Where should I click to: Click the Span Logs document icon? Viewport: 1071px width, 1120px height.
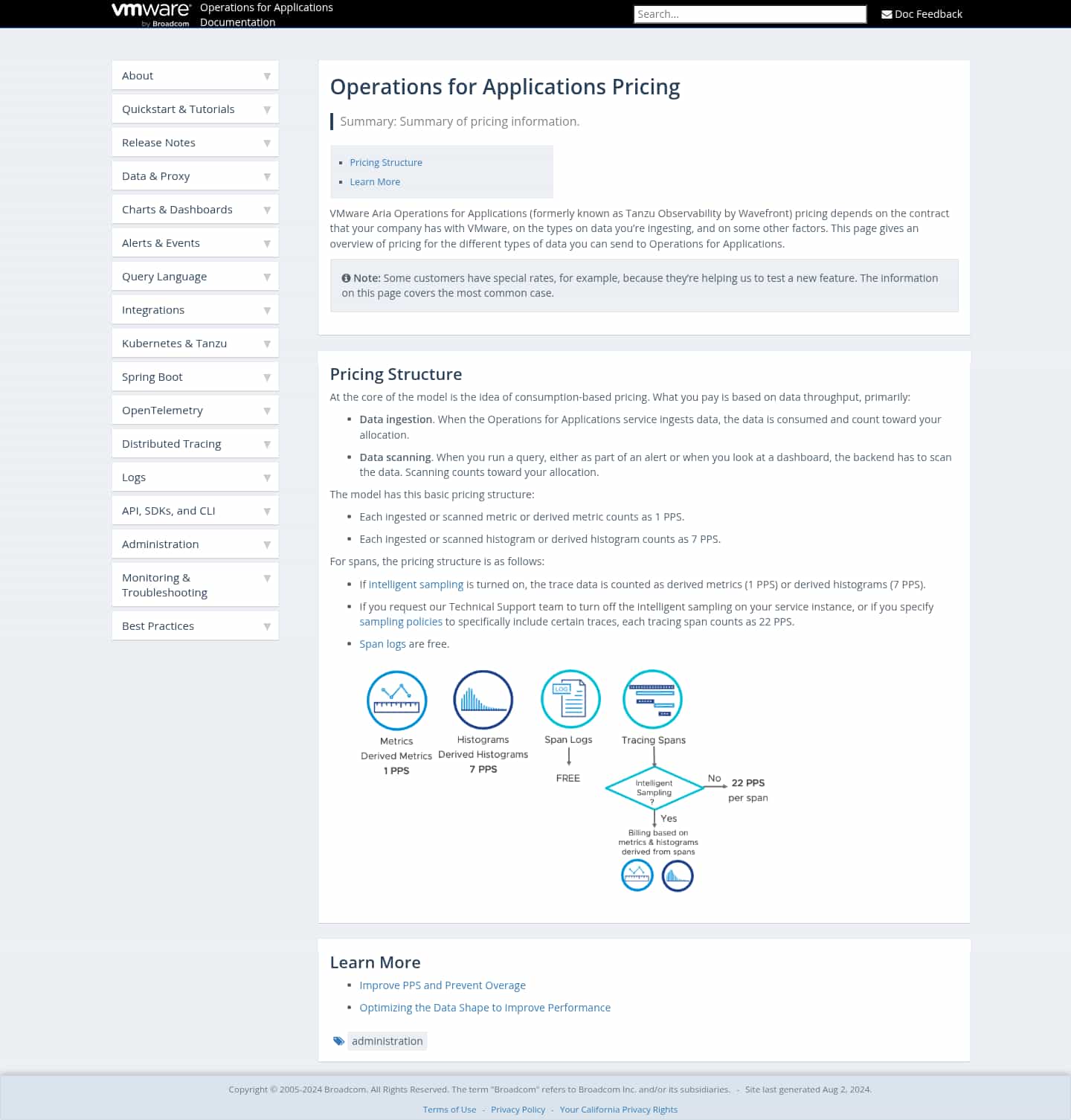click(x=570, y=698)
